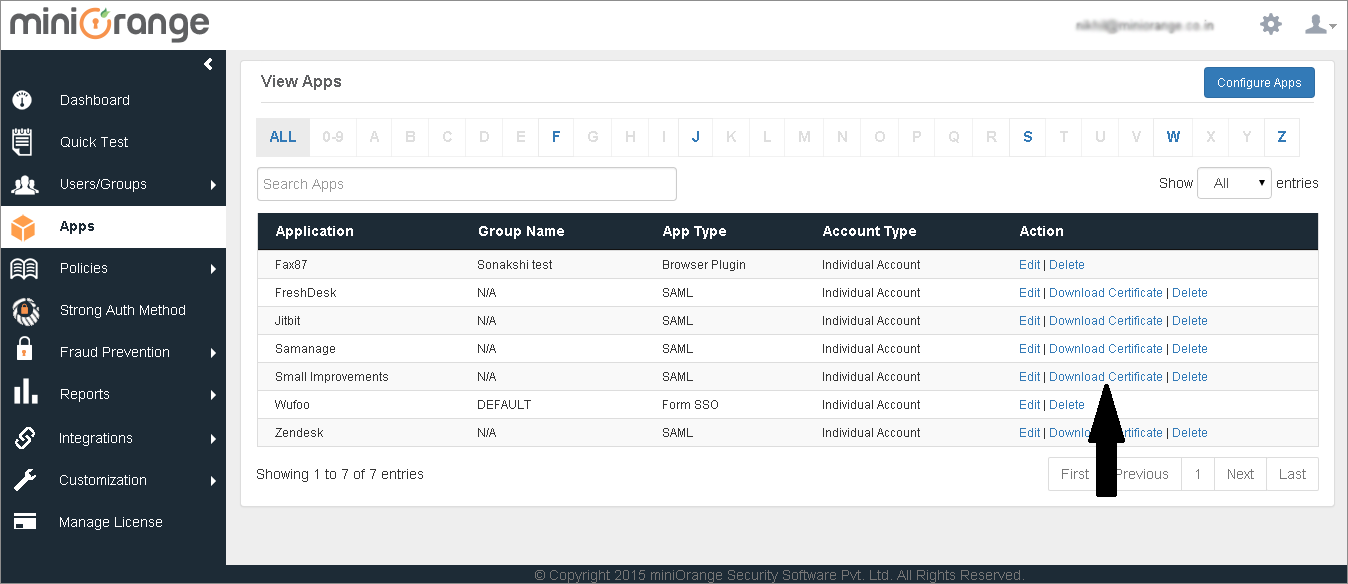Image resolution: width=1348 pixels, height=584 pixels.
Task: Download Certificate for FreshDesk
Action: (x=1106, y=293)
